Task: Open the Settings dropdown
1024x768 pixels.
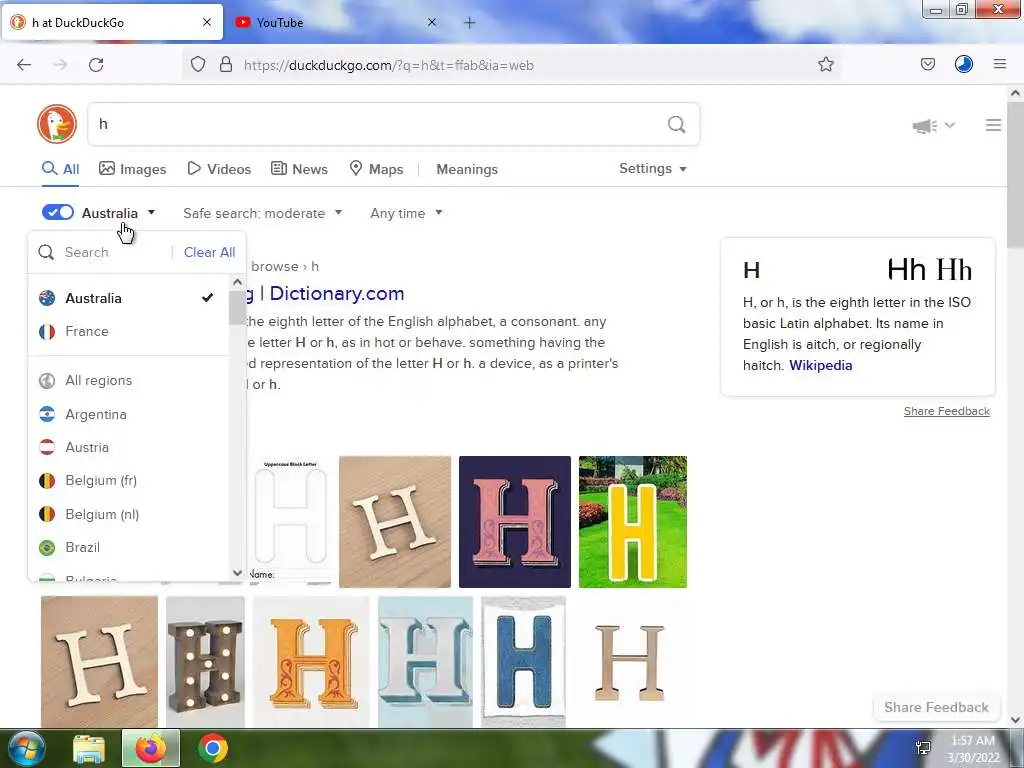Action: tap(652, 168)
